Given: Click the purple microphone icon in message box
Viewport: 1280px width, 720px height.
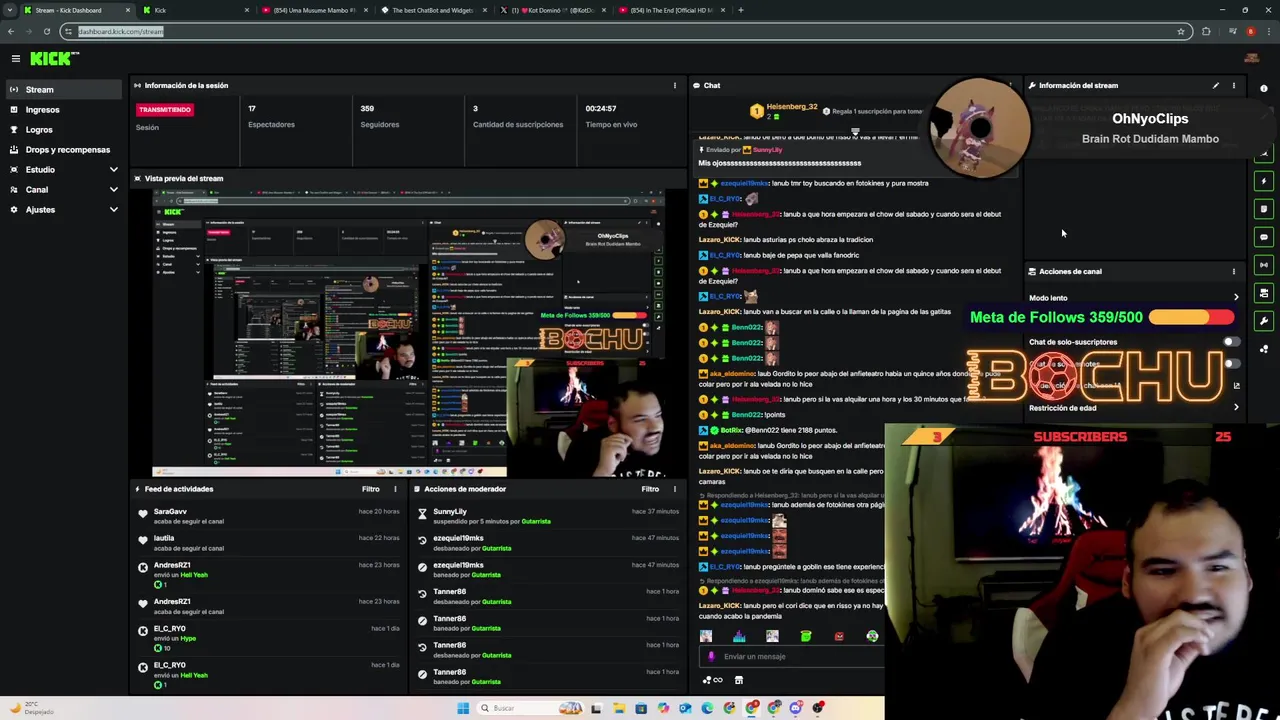Looking at the screenshot, I should pyautogui.click(x=711, y=657).
